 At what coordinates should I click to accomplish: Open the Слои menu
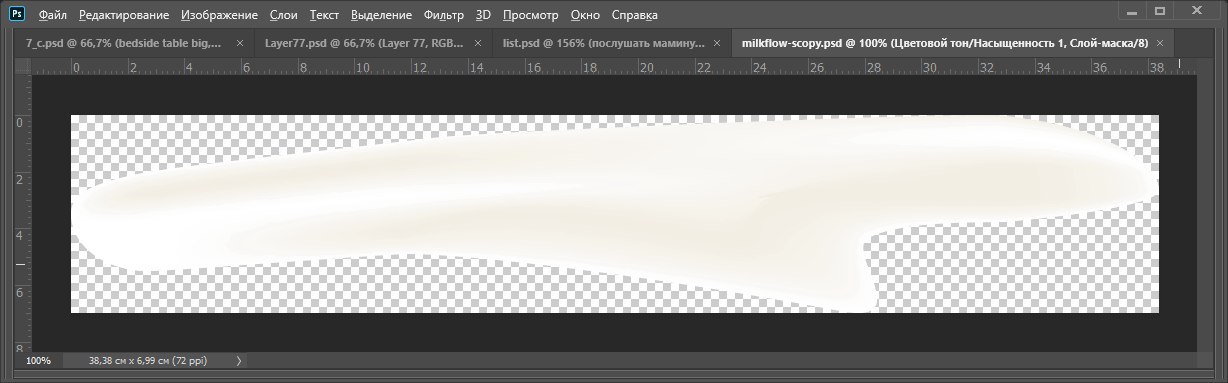point(284,15)
